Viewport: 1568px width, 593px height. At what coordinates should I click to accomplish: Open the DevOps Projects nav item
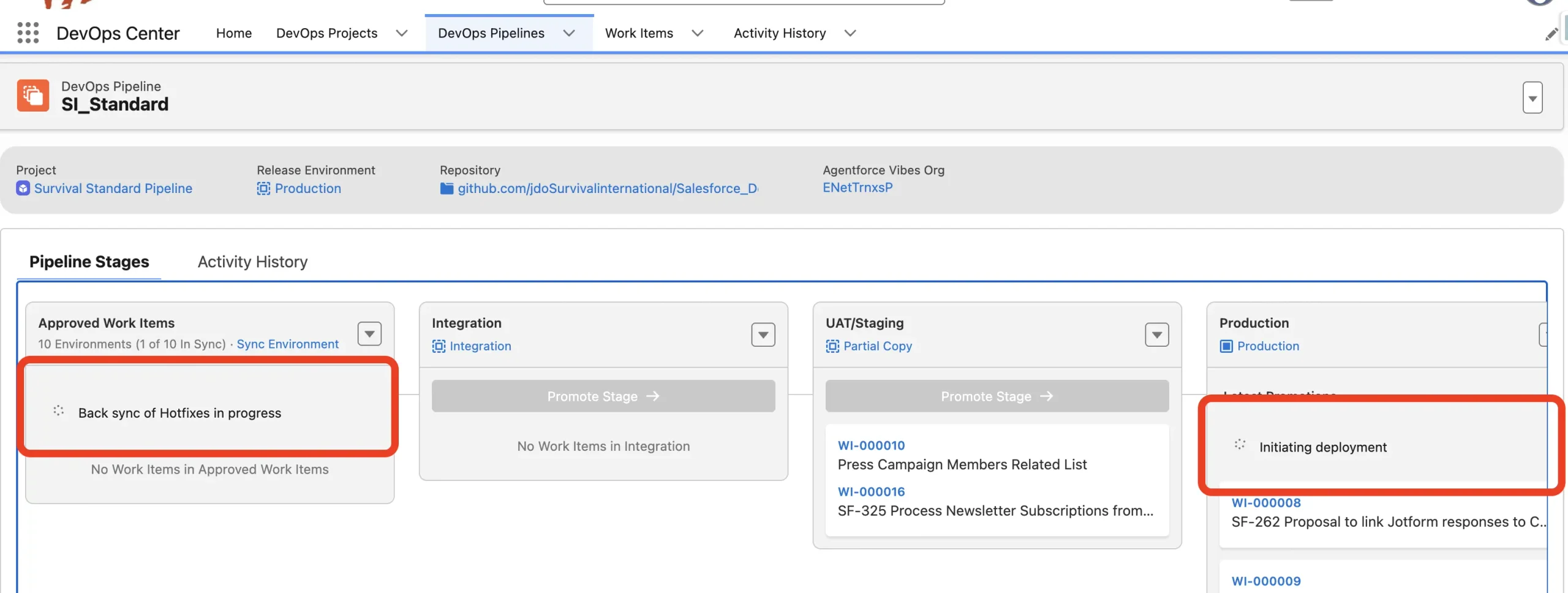click(326, 33)
